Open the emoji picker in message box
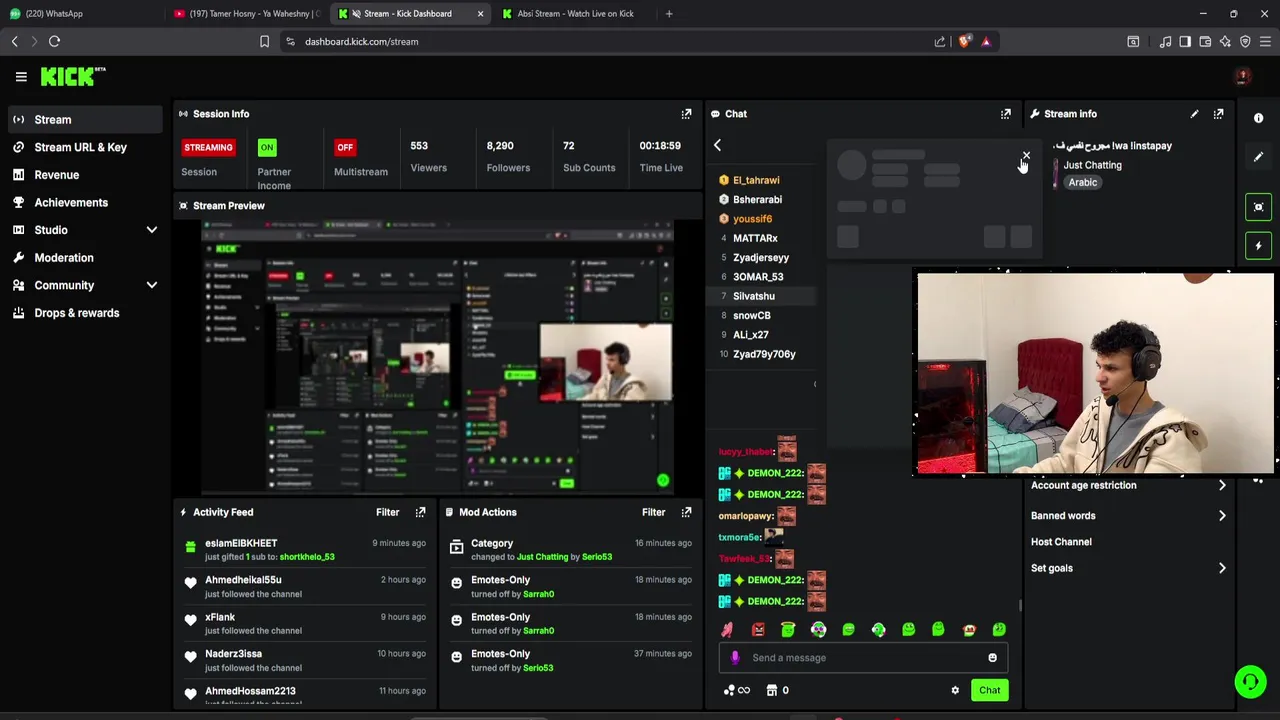Screen dimensions: 1280x720 pos(992,658)
